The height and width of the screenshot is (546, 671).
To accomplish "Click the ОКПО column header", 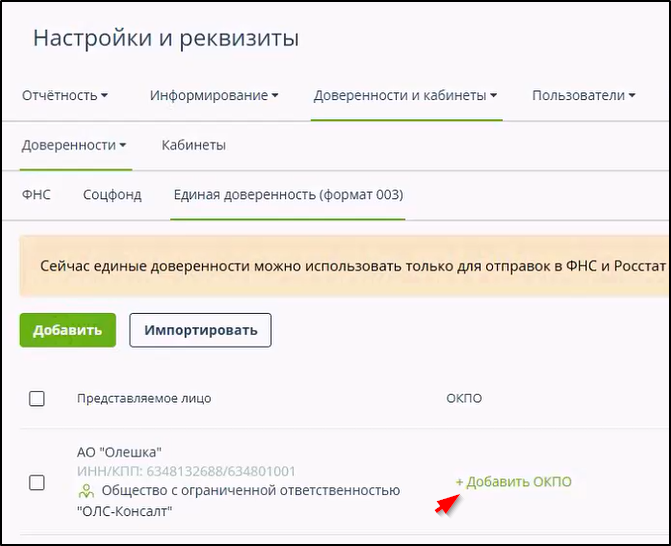I will [x=464, y=399].
